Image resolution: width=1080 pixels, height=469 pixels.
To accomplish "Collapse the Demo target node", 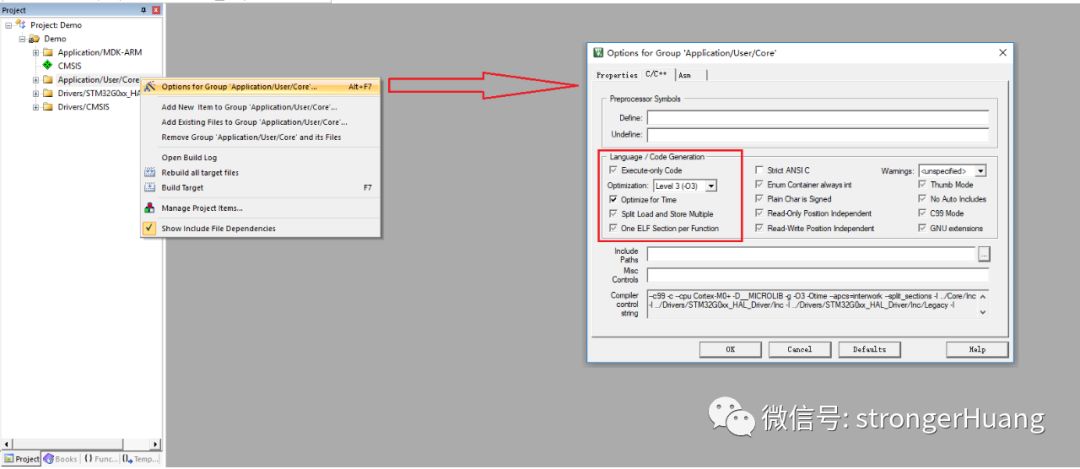I will click(21, 39).
